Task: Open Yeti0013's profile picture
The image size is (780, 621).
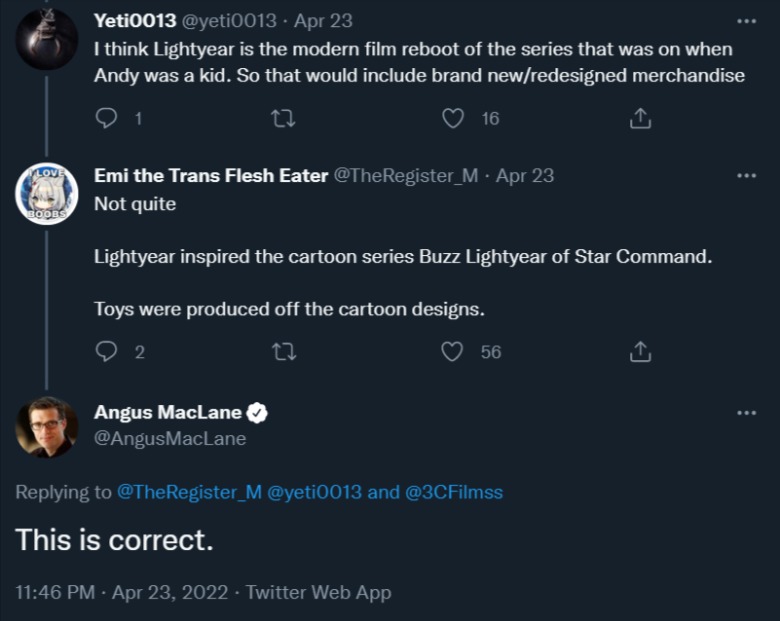Action: point(46,39)
